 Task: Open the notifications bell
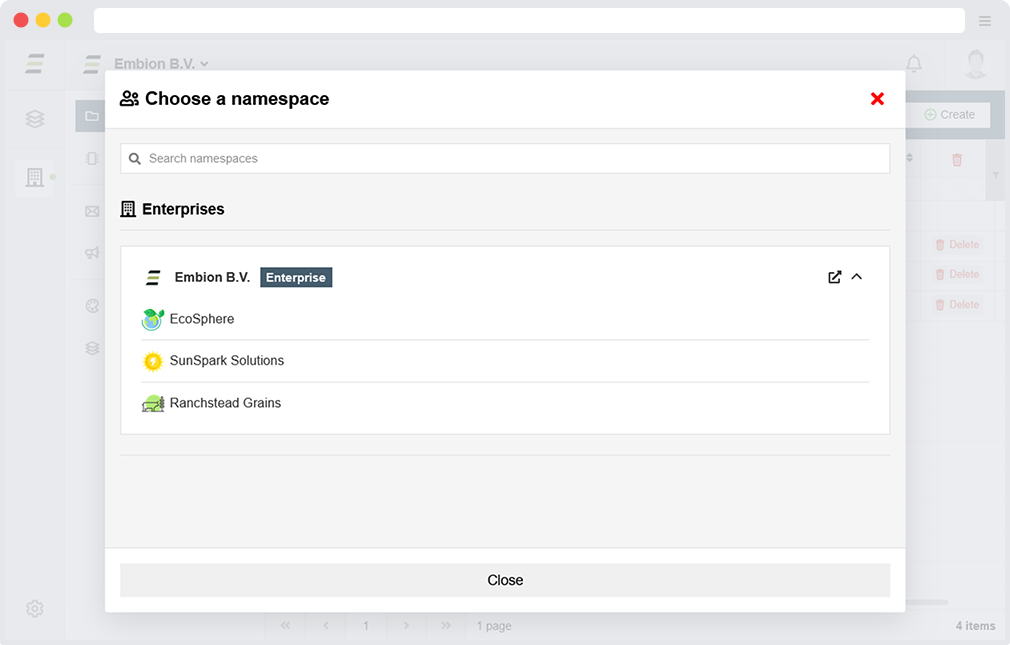[914, 64]
